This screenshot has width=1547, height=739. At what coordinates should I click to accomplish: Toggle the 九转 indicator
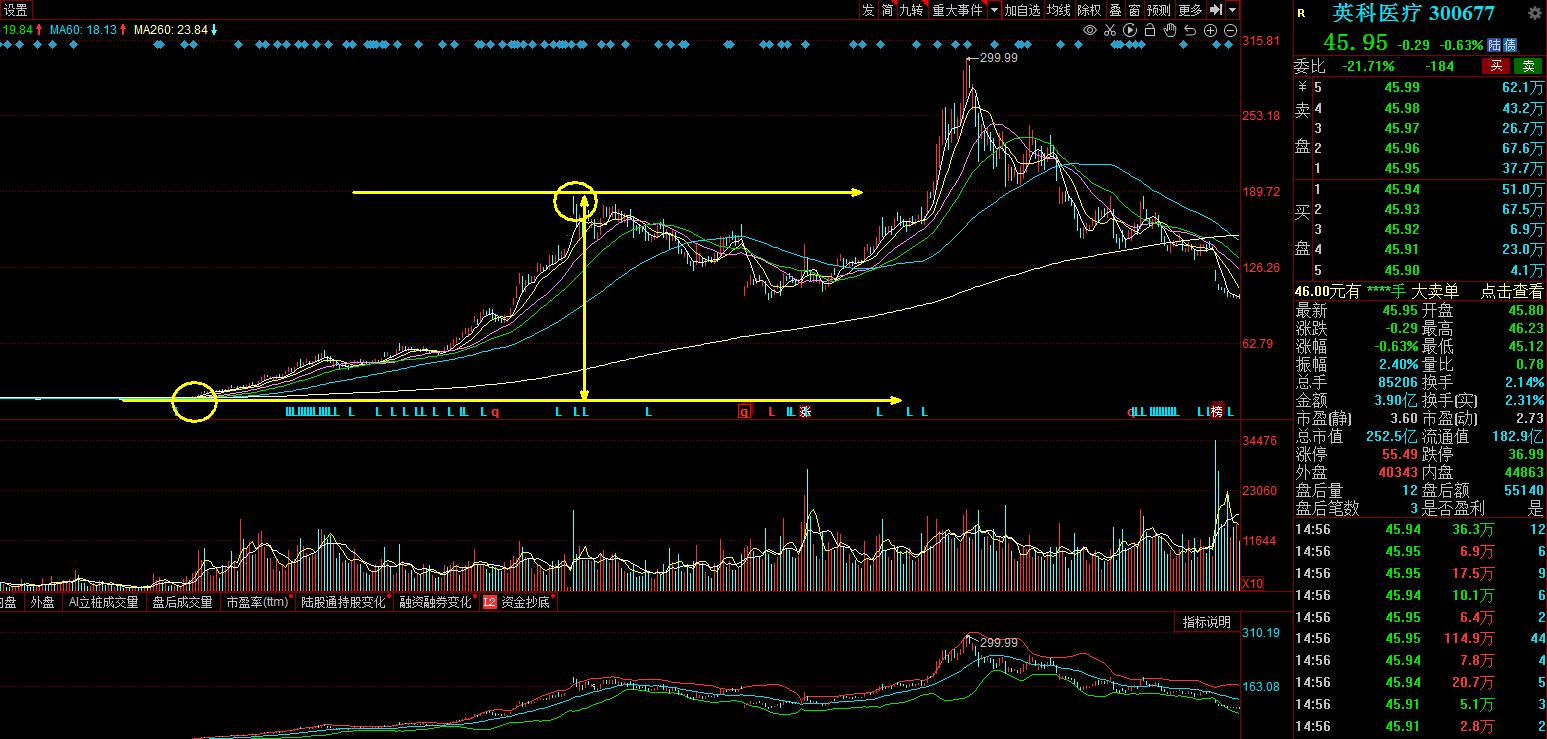911,10
